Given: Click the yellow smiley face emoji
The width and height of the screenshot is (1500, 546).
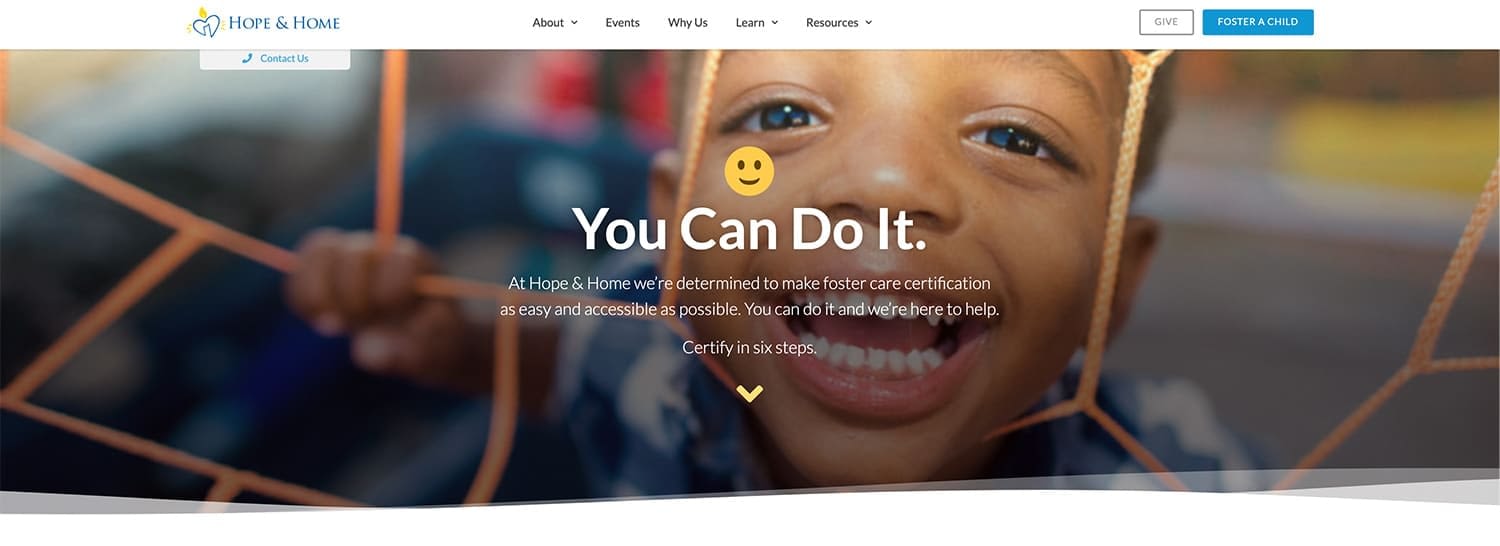Looking at the screenshot, I should coord(749,171).
